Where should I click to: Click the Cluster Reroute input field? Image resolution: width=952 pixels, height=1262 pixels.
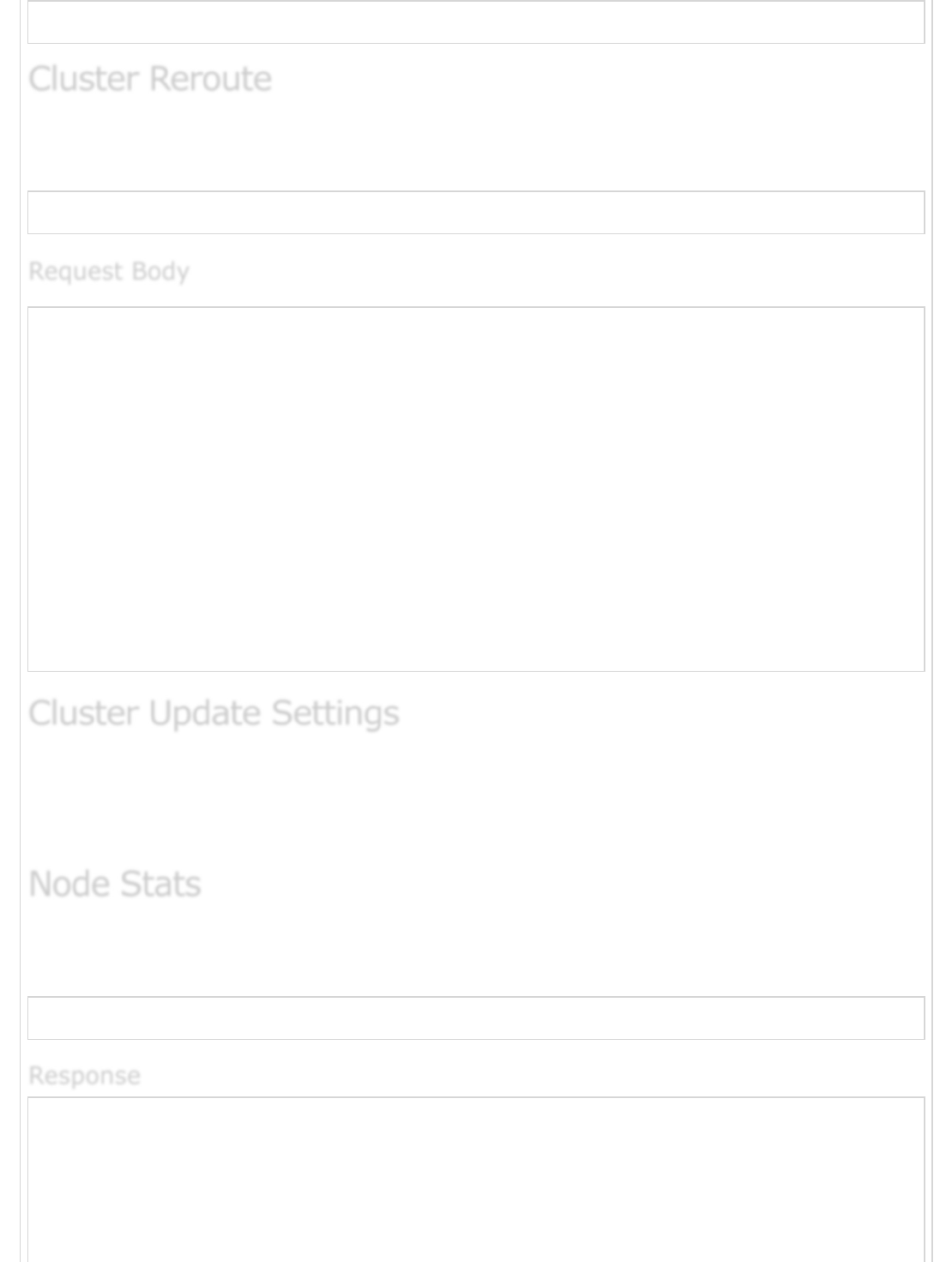(476, 213)
